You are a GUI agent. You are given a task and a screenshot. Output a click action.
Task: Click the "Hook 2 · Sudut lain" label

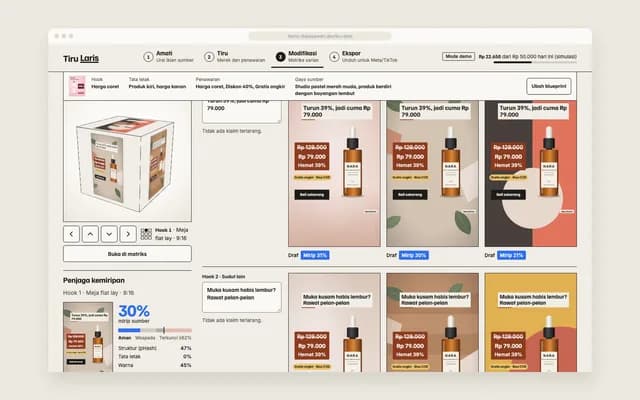[224, 276]
